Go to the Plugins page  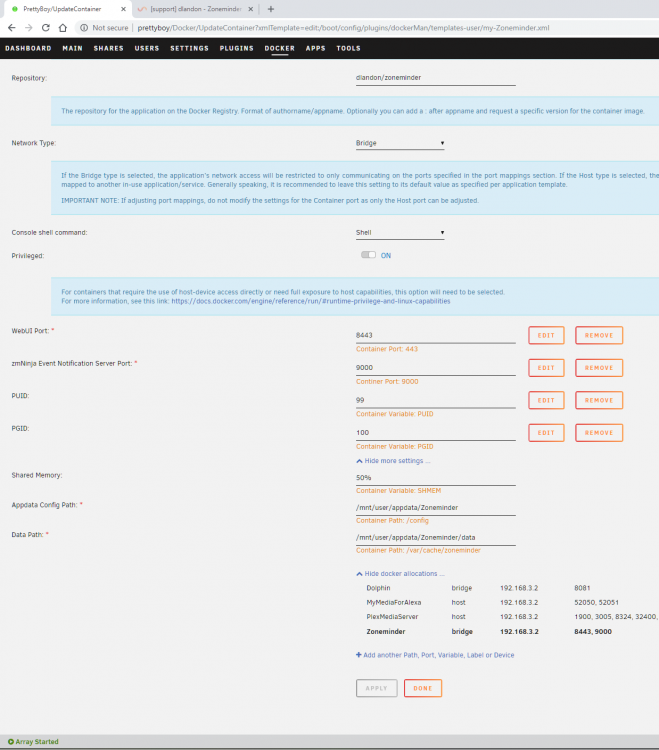tap(237, 48)
